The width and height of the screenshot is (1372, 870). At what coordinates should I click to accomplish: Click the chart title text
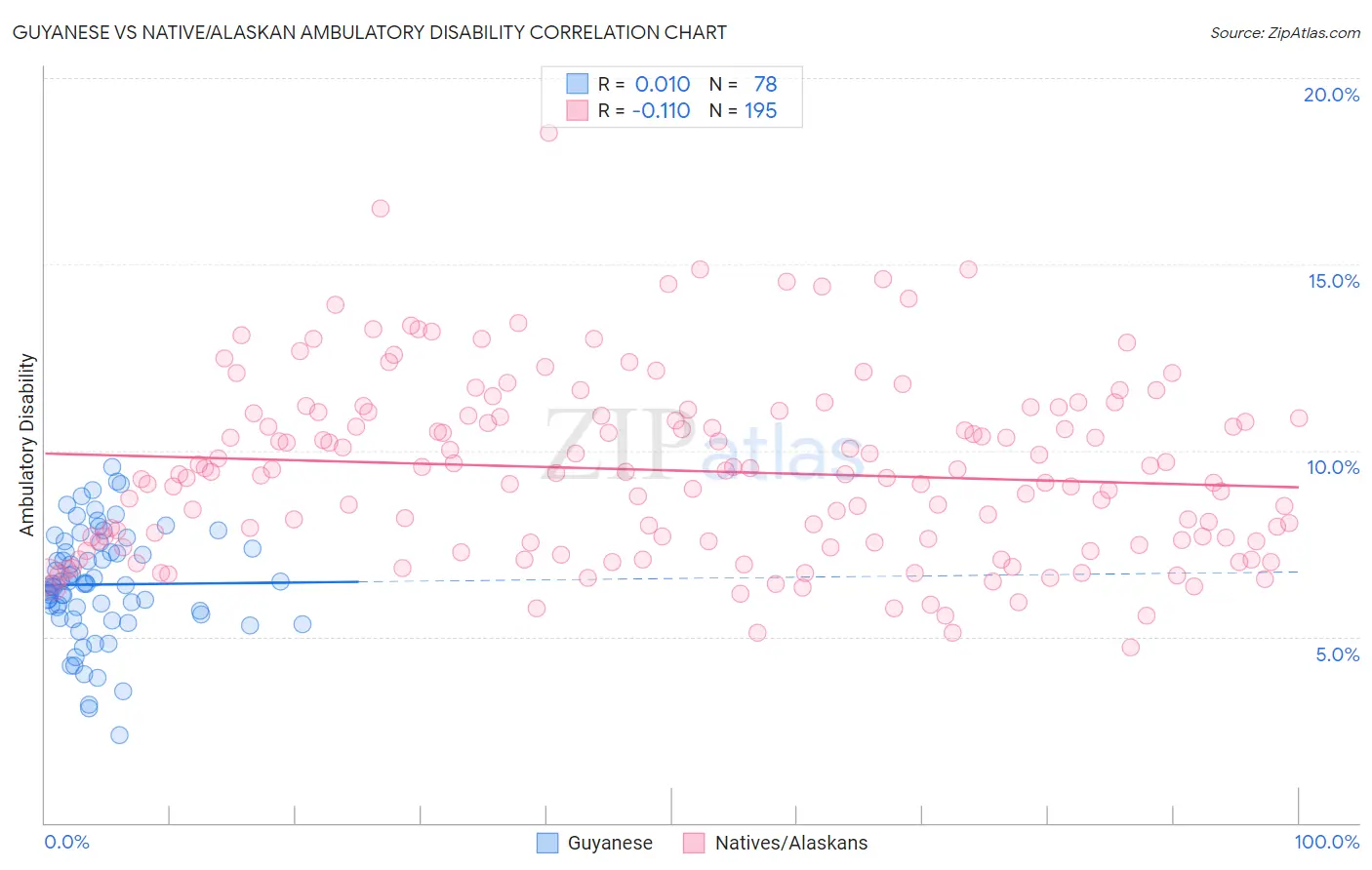[369, 32]
